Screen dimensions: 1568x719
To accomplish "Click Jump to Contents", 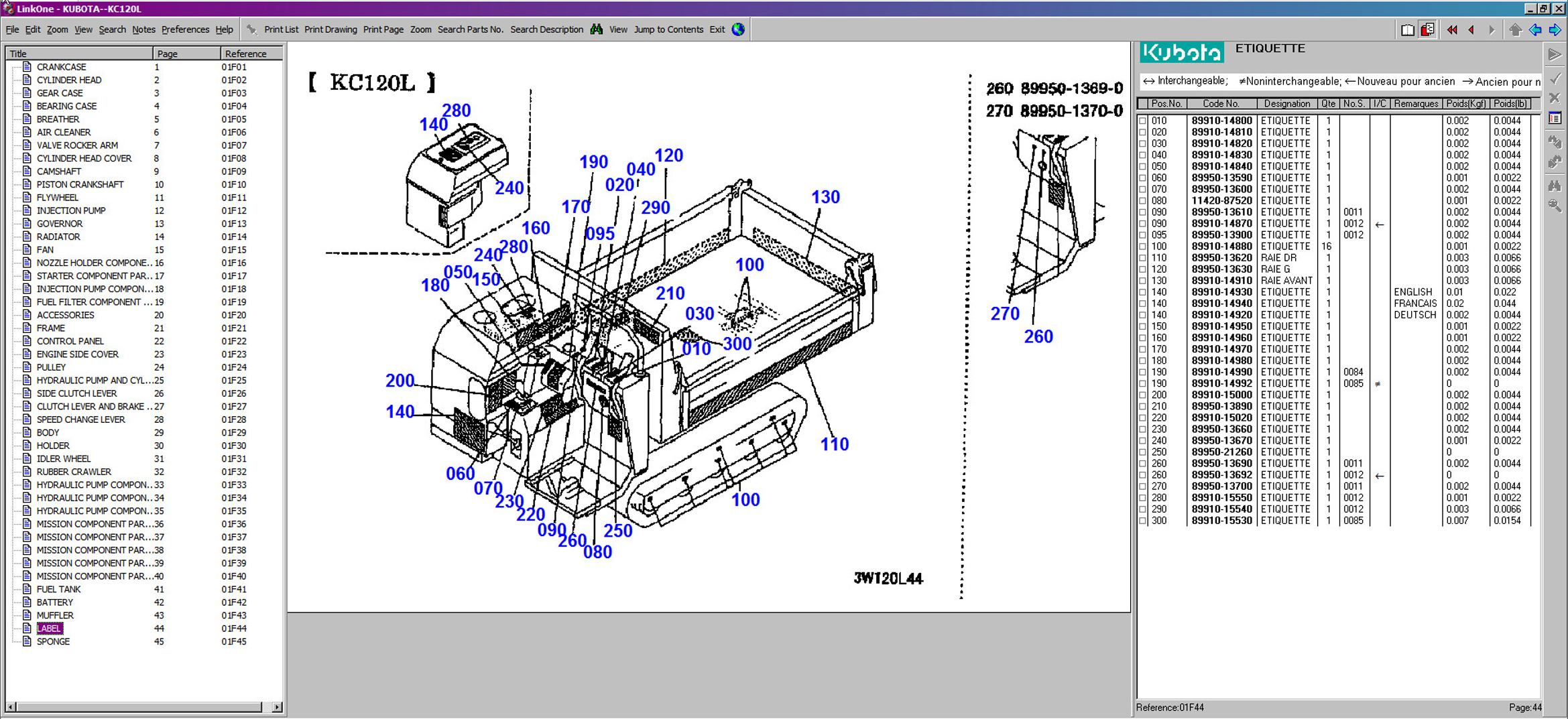I will click(x=668, y=29).
